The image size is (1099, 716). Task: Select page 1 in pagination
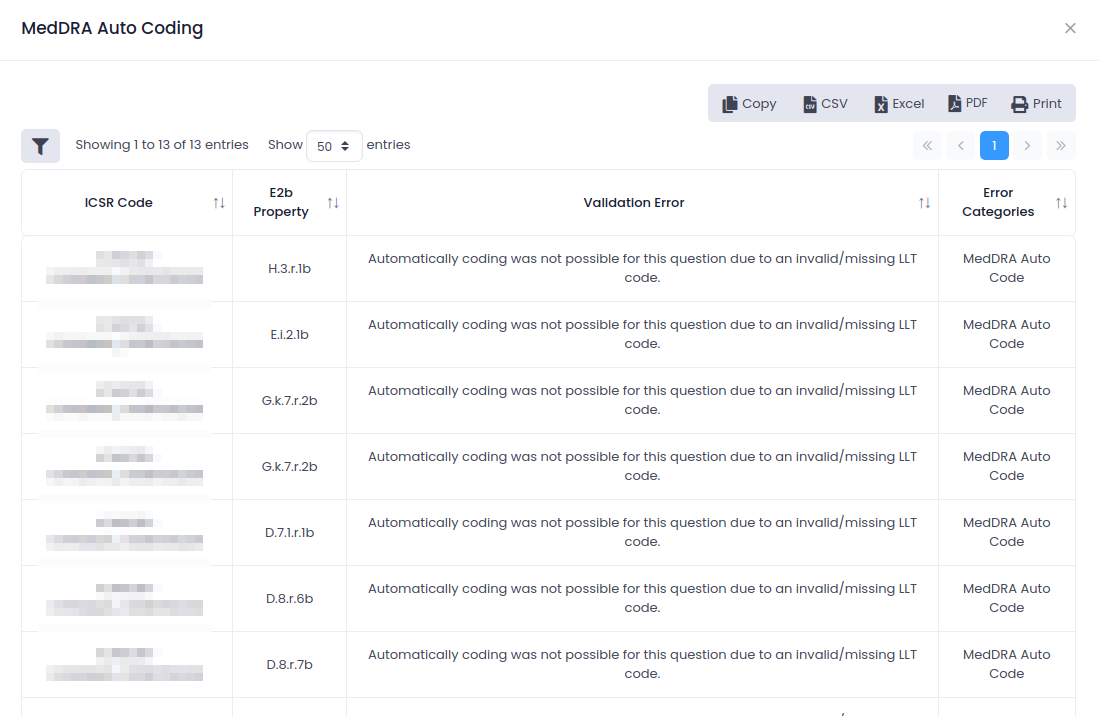[x=994, y=146]
